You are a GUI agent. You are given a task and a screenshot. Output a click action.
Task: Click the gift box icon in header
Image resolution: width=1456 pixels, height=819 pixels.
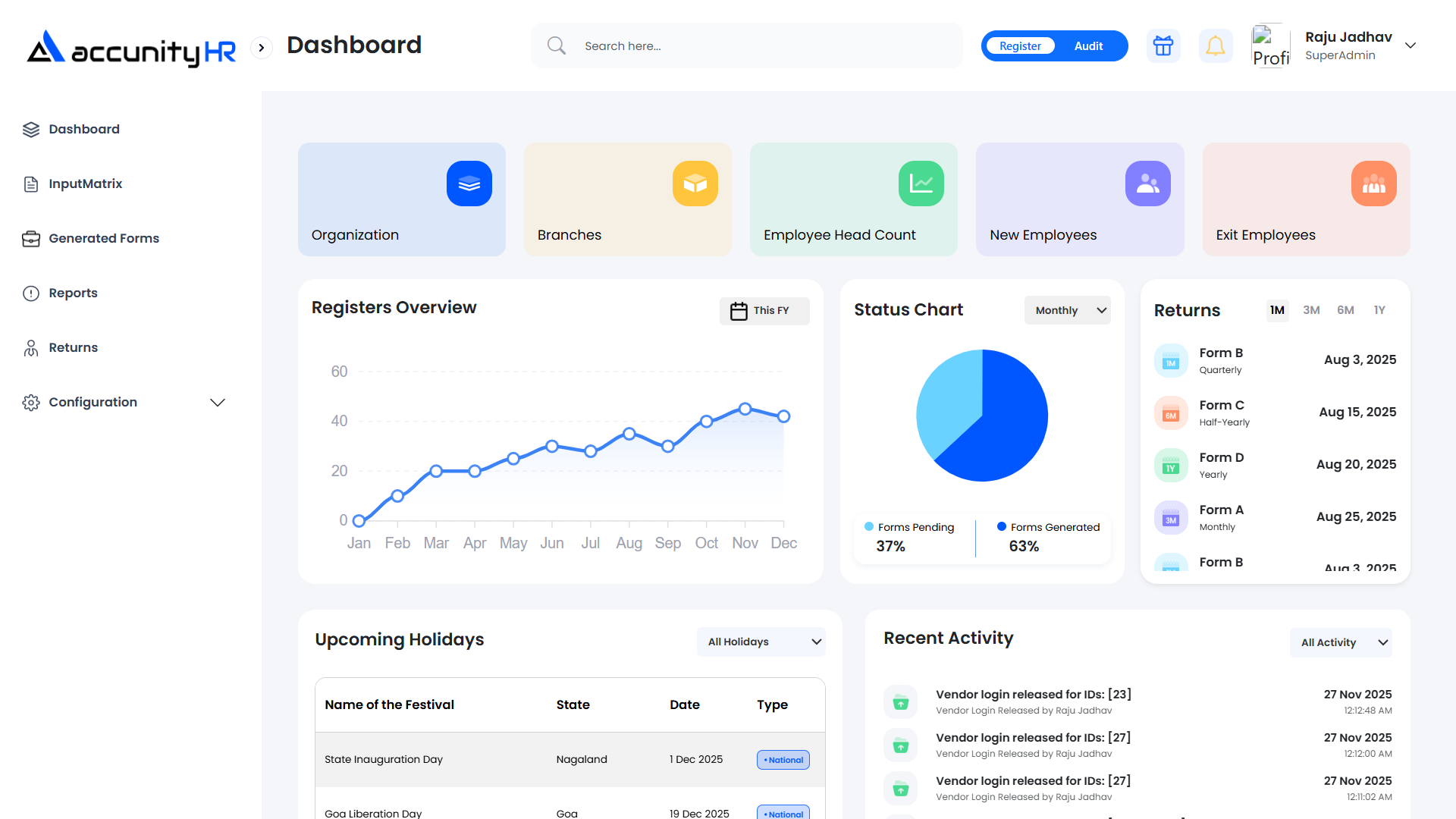point(1163,46)
